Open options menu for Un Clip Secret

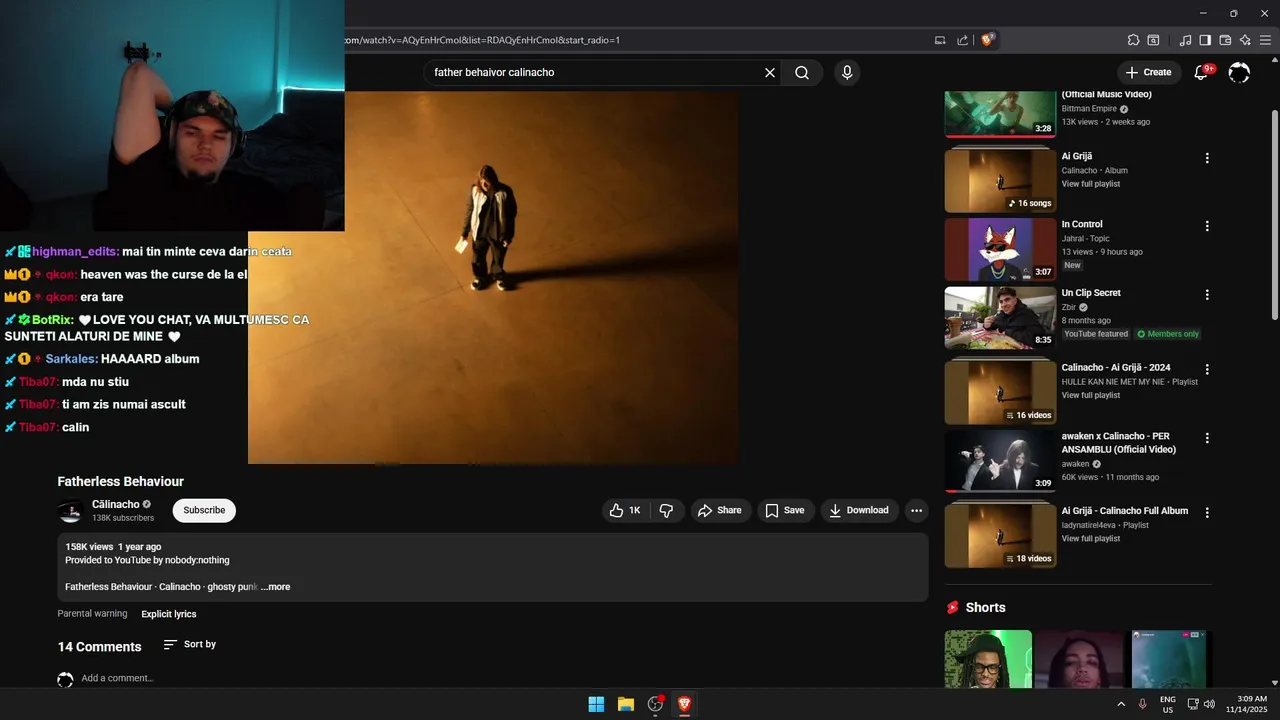[1207, 295]
